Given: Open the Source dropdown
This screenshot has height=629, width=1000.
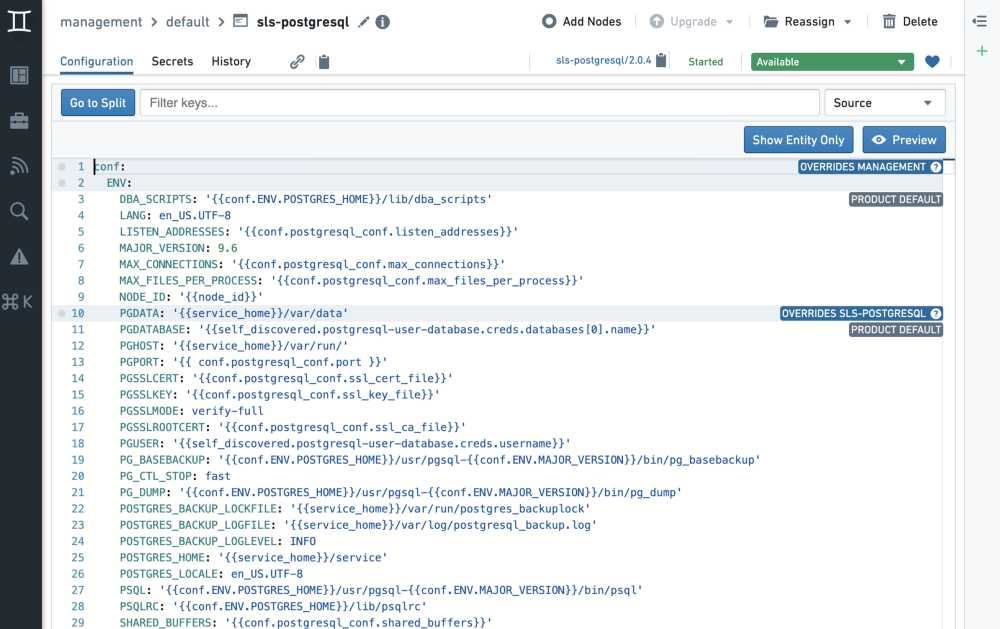Looking at the screenshot, I should (884, 103).
